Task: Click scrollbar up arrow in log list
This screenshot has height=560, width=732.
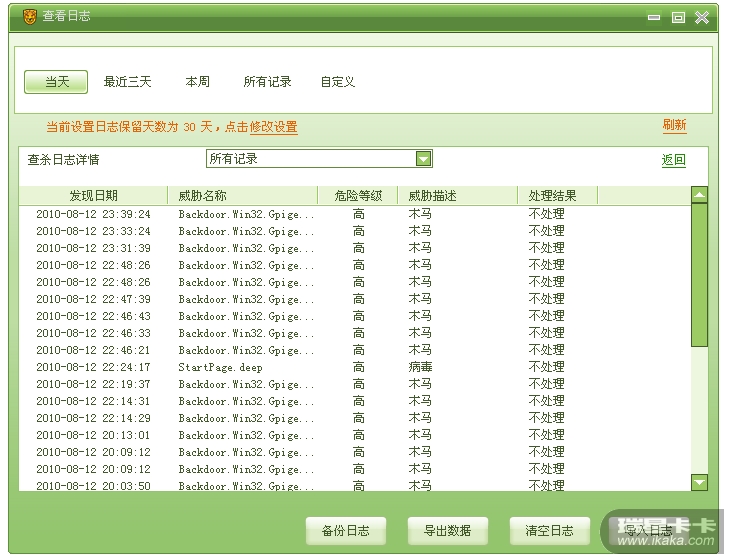Action: point(699,195)
